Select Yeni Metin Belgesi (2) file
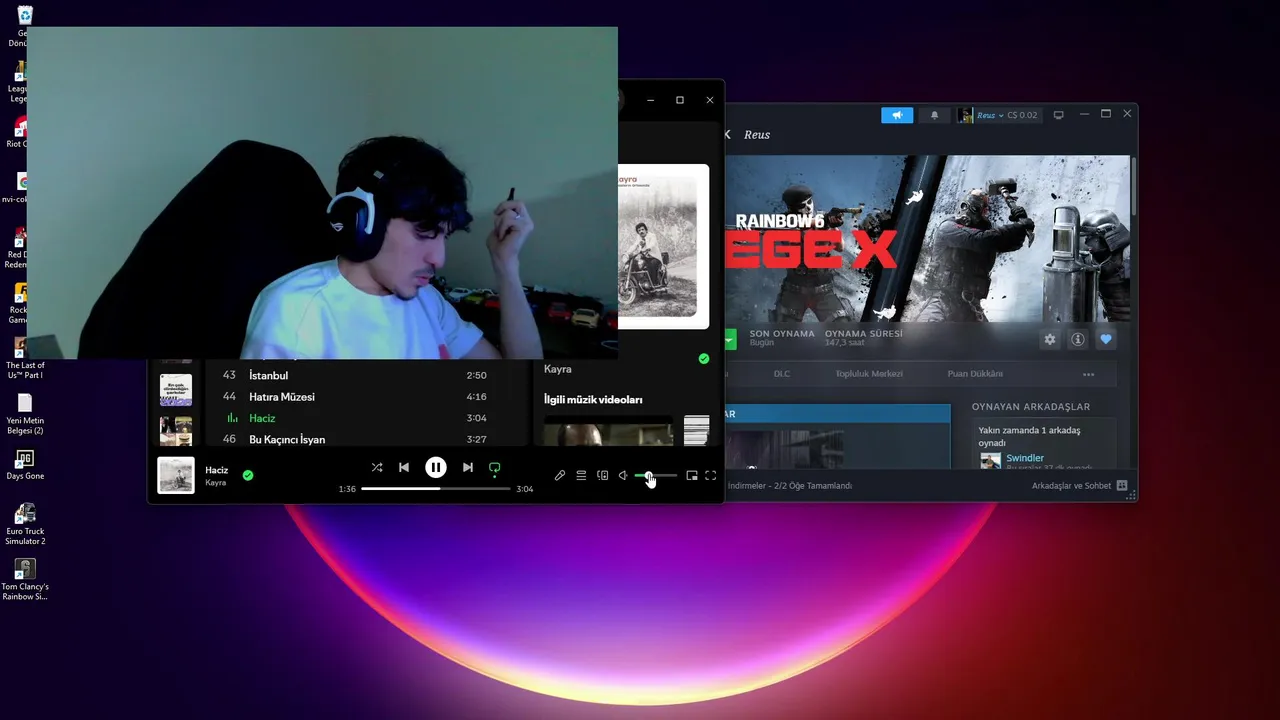 pyautogui.click(x=25, y=413)
